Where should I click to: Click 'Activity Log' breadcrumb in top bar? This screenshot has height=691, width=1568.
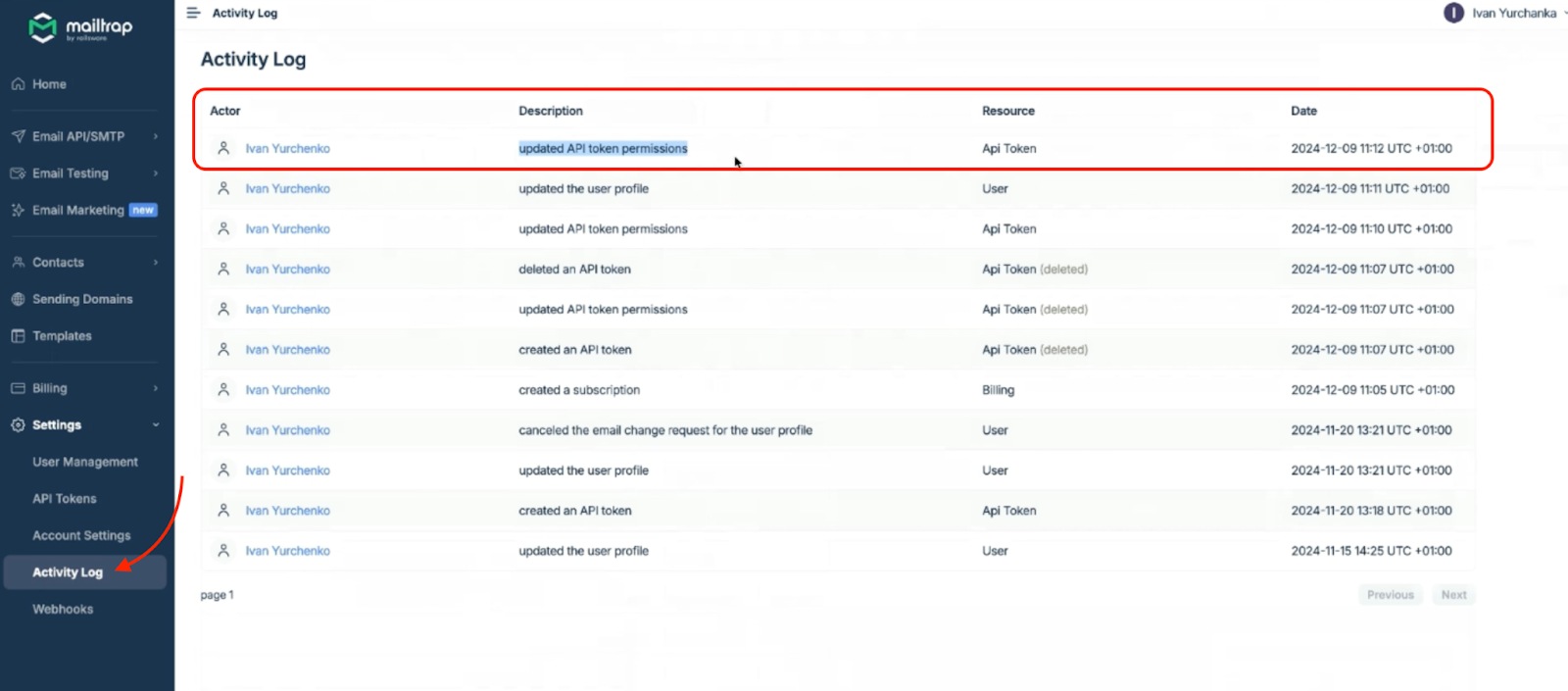[x=245, y=13]
